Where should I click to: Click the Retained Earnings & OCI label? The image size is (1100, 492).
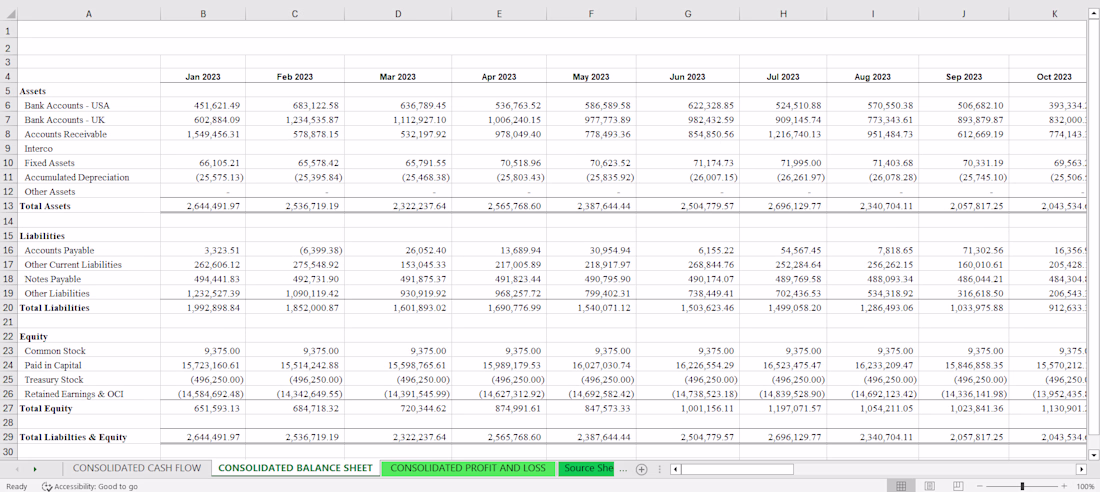click(x=74, y=394)
